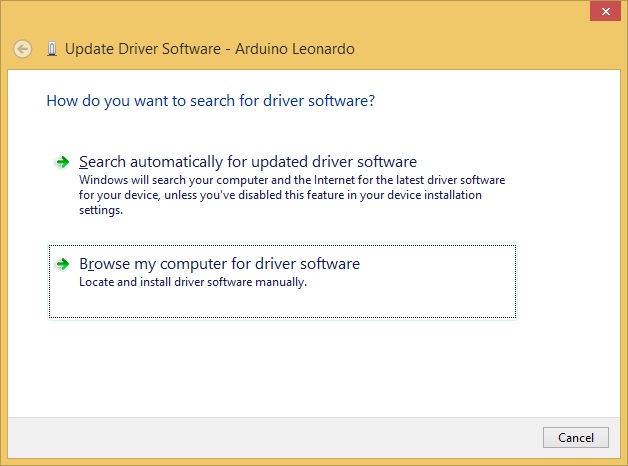Click green arrow next to Browse my computer
628x466 pixels.
[62, 264]
